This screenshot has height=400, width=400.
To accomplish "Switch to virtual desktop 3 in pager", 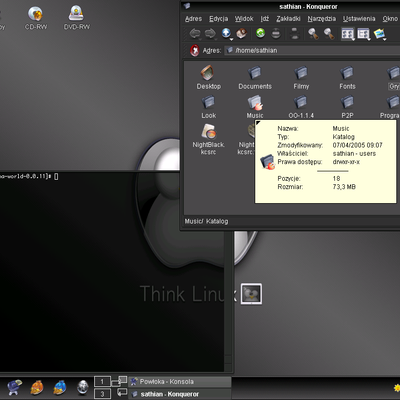I will pos(102,394).
